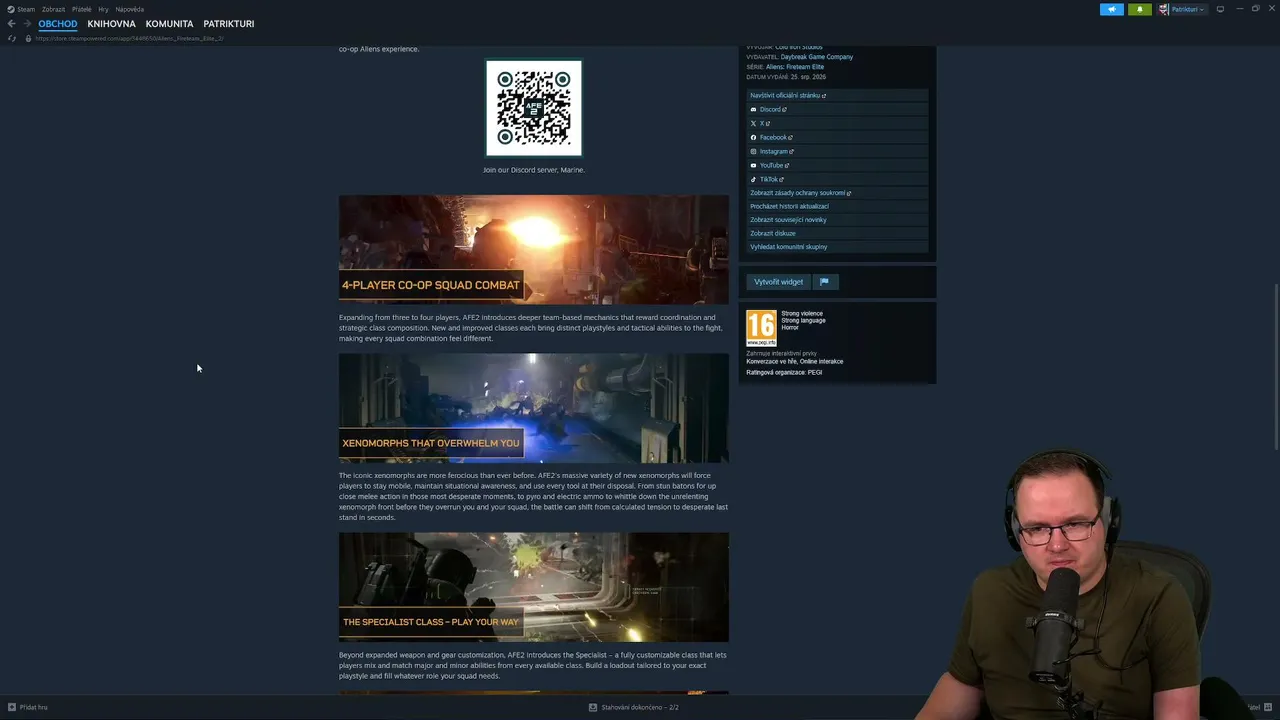Click the Aliens: Fireteam Elite series link
This screenshot has width=1280, height=720.
pos(795,67)
